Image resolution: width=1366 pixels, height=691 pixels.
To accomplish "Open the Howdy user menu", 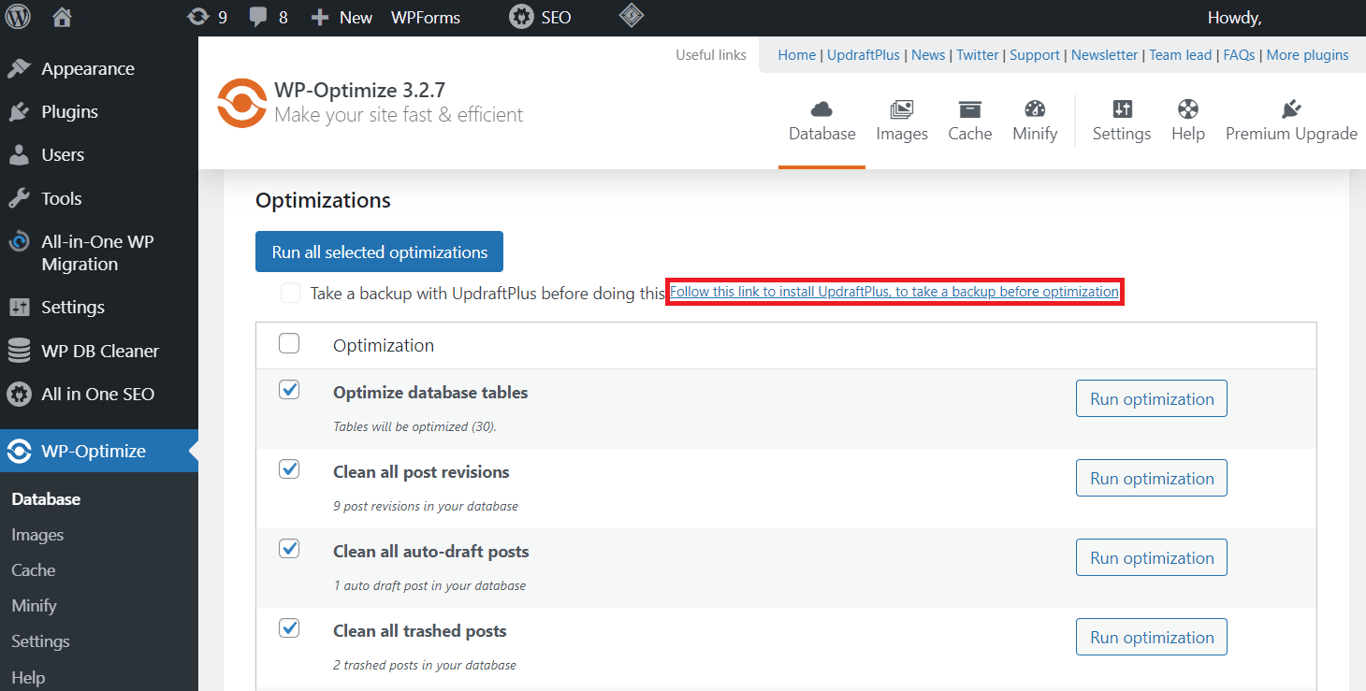I will pos(1234,16).
